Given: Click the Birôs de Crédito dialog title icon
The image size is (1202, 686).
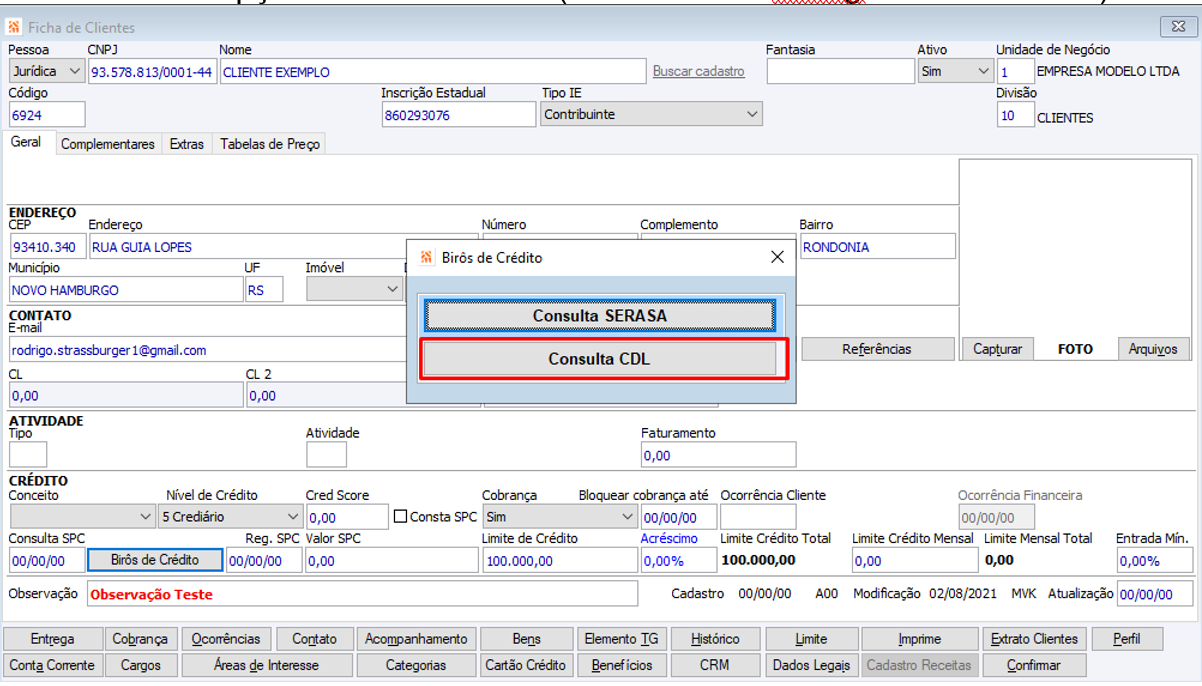Looking at the screenshot, I should [x=427, y=257].
